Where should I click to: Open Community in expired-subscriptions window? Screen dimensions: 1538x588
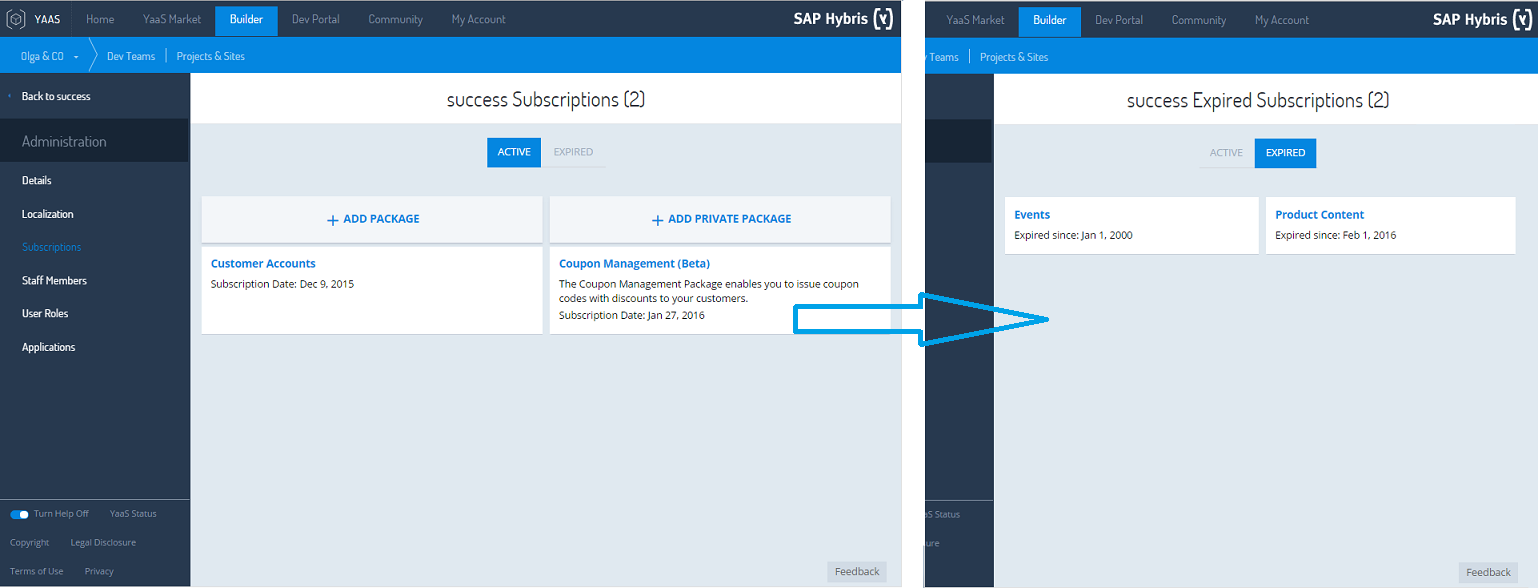tap(1199, 20)
